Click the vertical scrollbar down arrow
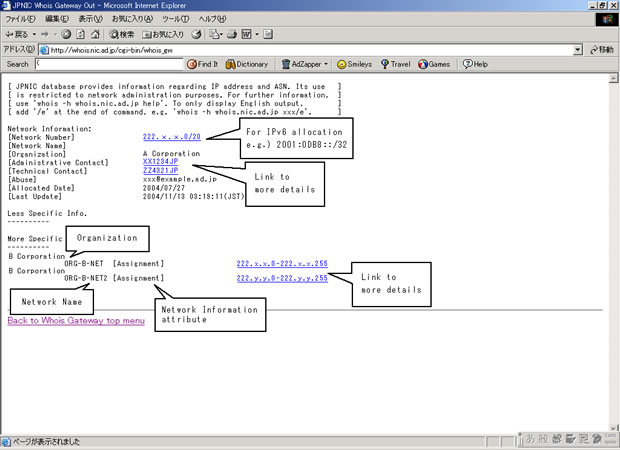This screenshot has height=450, width=620. pyautogui.click(x=613, y=428)
